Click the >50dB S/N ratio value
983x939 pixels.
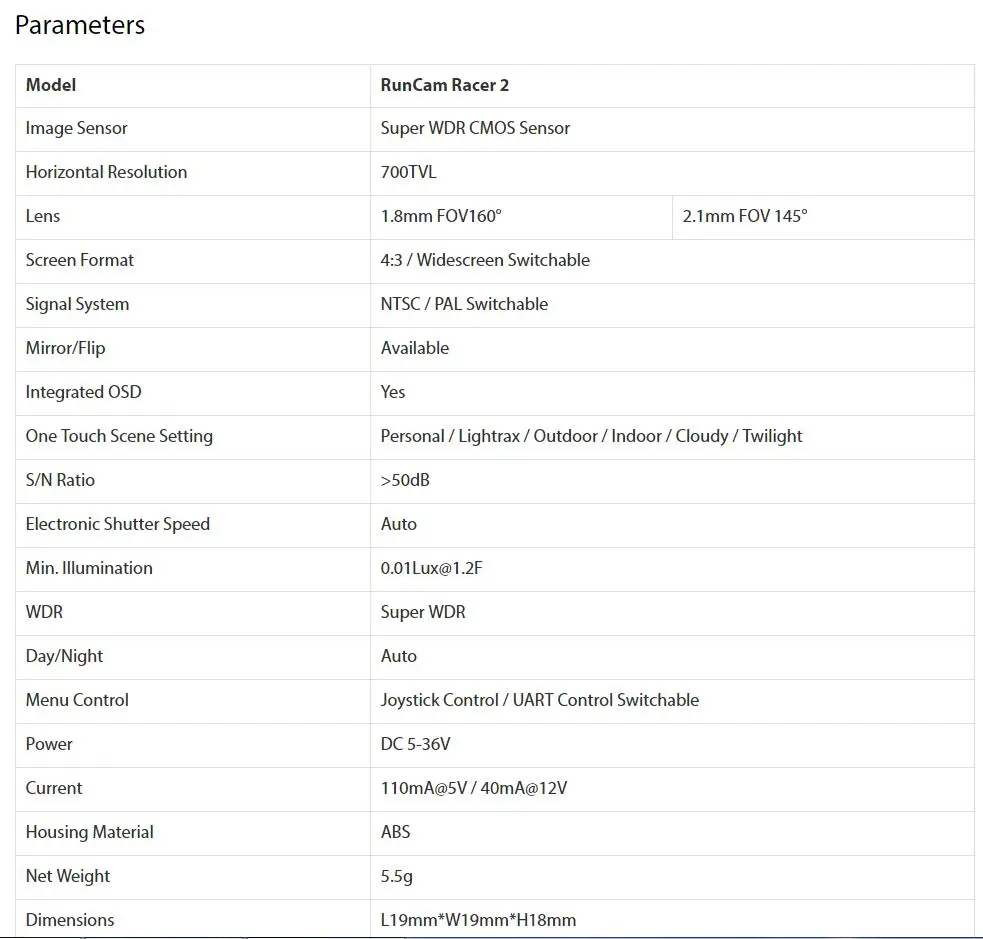(x=405, y=480)
